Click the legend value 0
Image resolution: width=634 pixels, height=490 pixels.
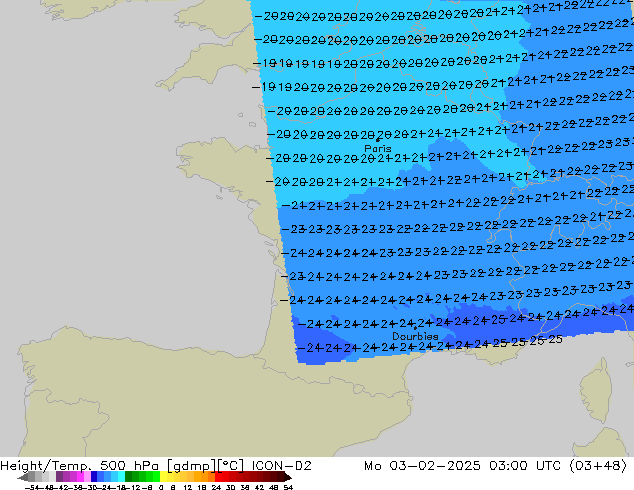(x=161, y=487)
